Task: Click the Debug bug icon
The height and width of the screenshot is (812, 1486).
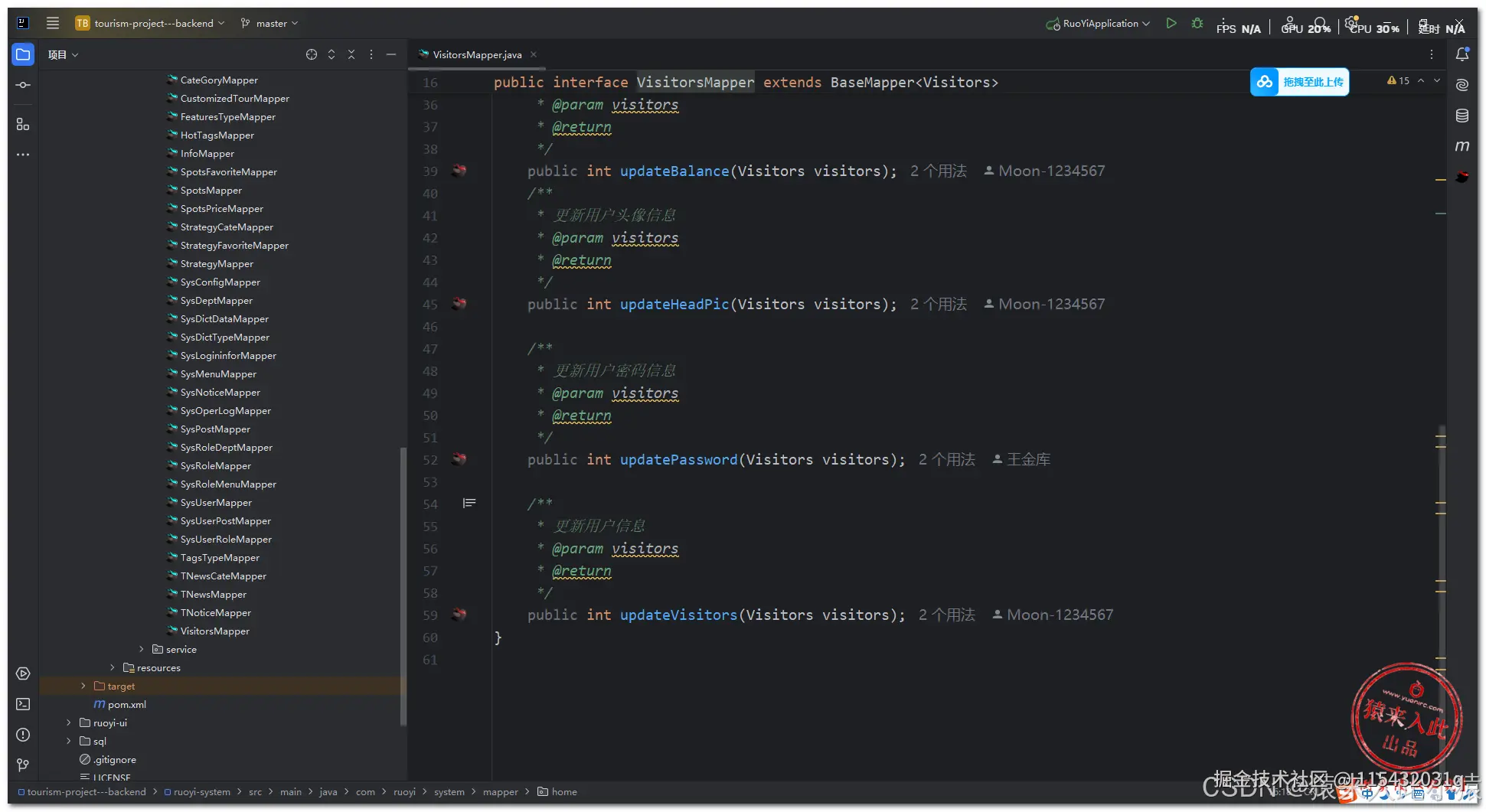Action: coord(1197,24)
